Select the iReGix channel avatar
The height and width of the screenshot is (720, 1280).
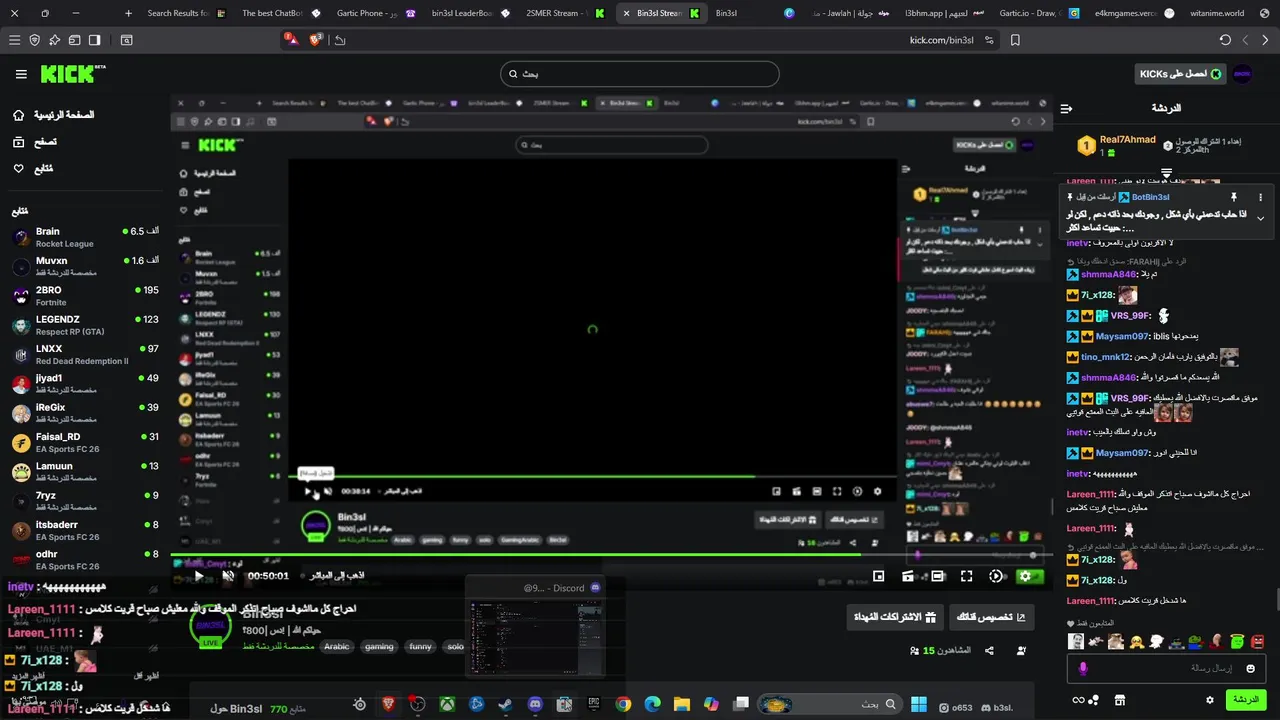tap(21, 413)
